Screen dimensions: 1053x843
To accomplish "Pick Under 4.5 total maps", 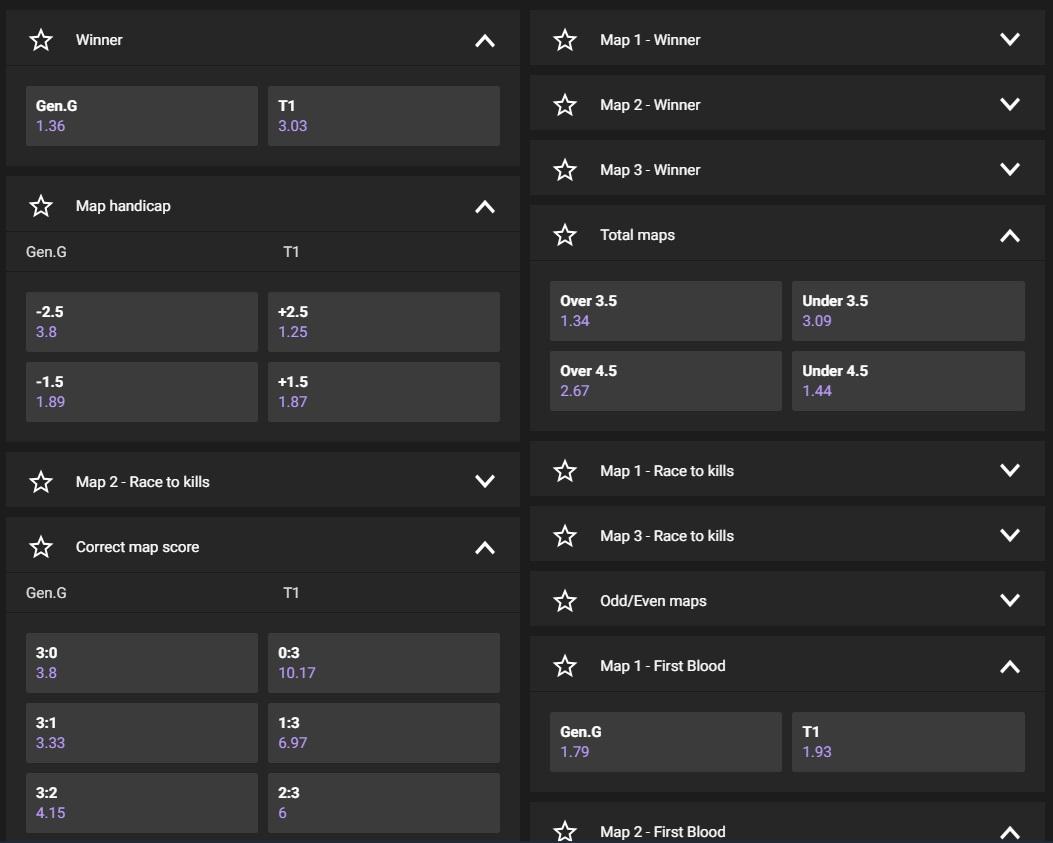I will click(x=909, y=381).
